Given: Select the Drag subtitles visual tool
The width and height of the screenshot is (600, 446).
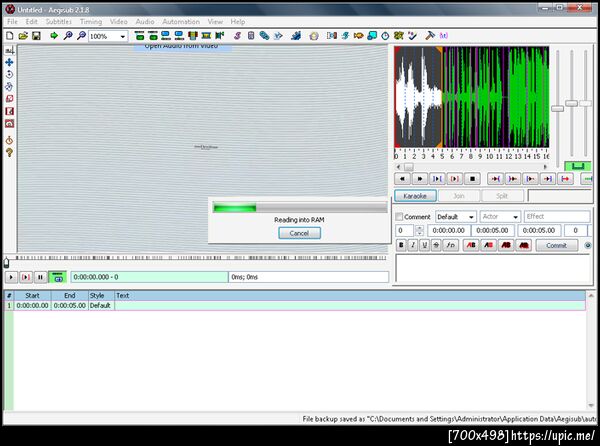Looking at the screenshot, I should coord(9,62).
